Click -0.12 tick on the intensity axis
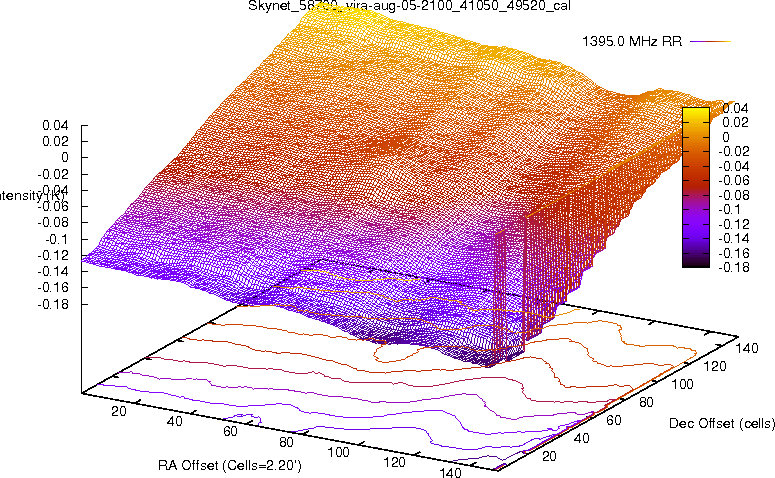This screenshot has height=478, width=775. pyautogui.click(x=53, y=255)
